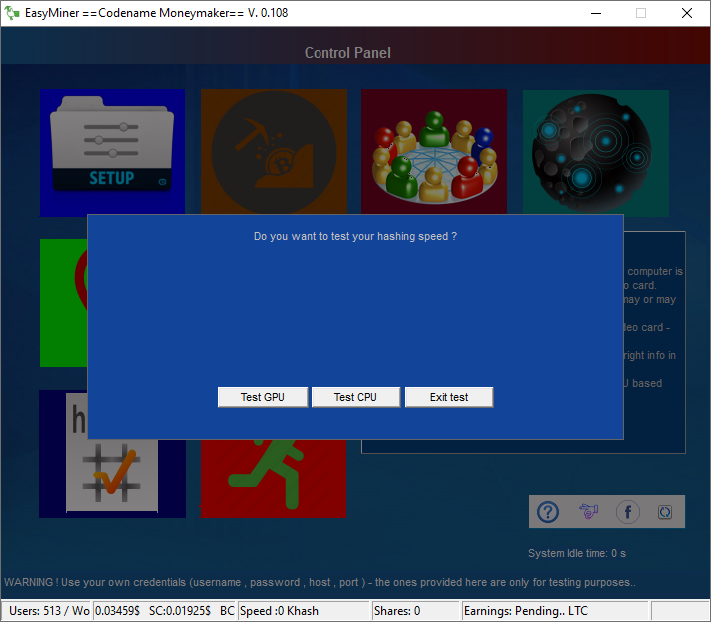This screenshot has height=622, width=711.
Task: Click the green tile behind the dialog
Action: point(63,303)
